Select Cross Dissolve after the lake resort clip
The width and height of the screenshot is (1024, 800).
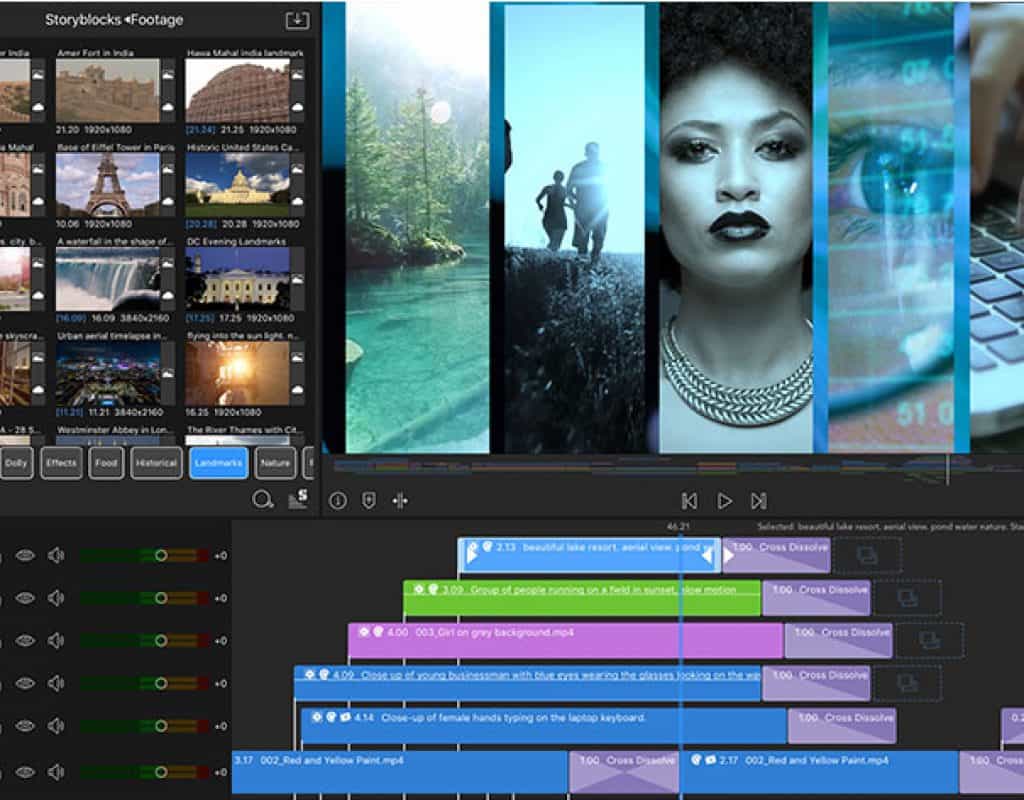coord(776,556)
